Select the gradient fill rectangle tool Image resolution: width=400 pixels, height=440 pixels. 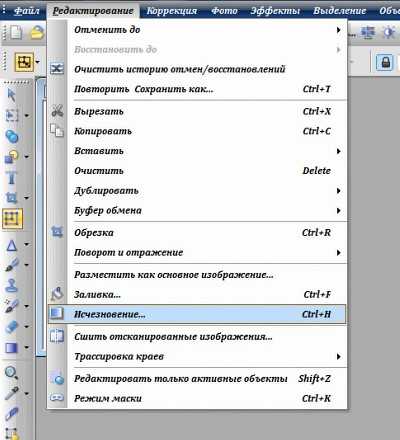(12, 347)
